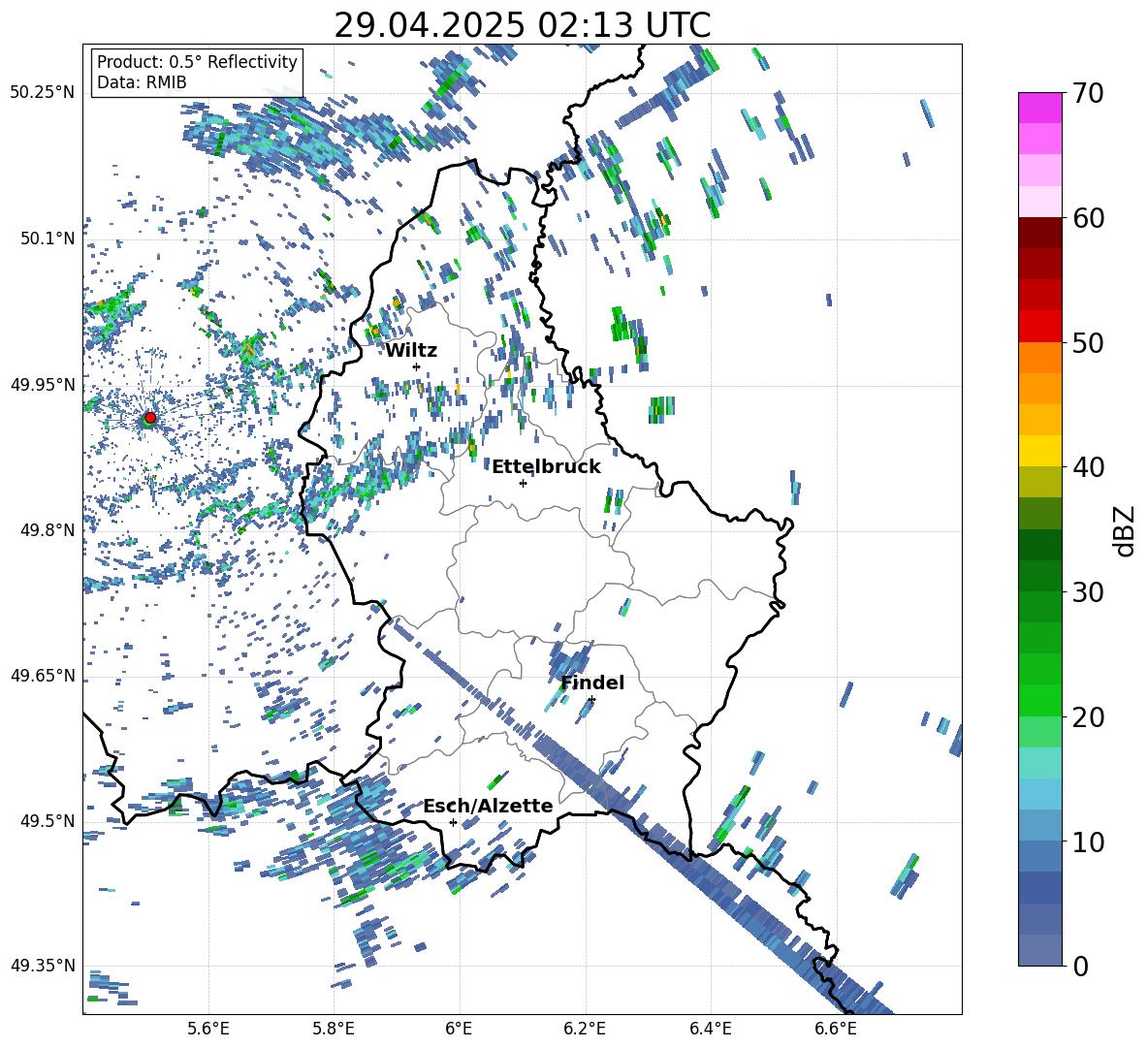Click the Product: 0.5° Reflectivity text

[x=197, y=62]
